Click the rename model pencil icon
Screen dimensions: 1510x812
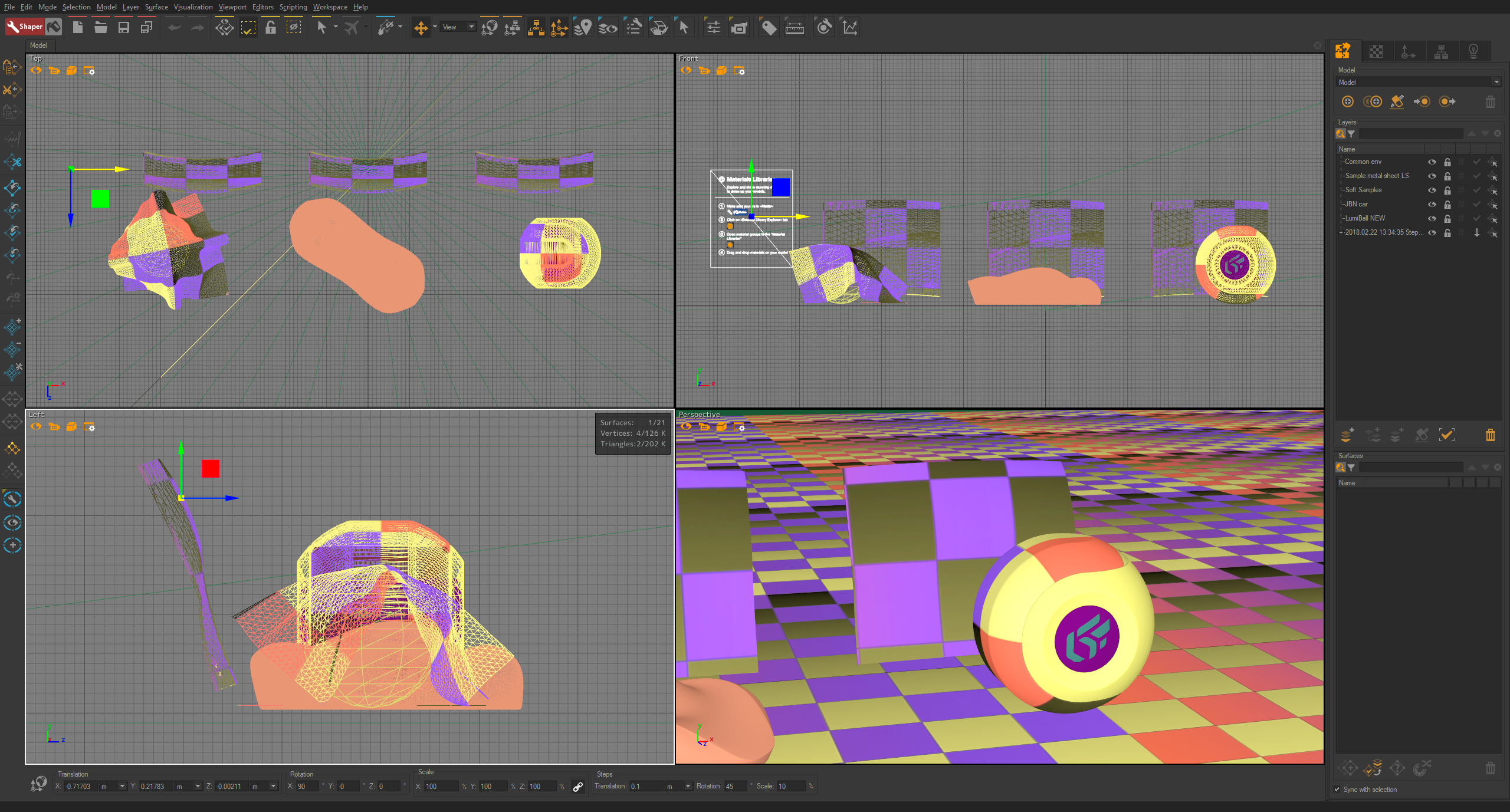click(1397, 101)
